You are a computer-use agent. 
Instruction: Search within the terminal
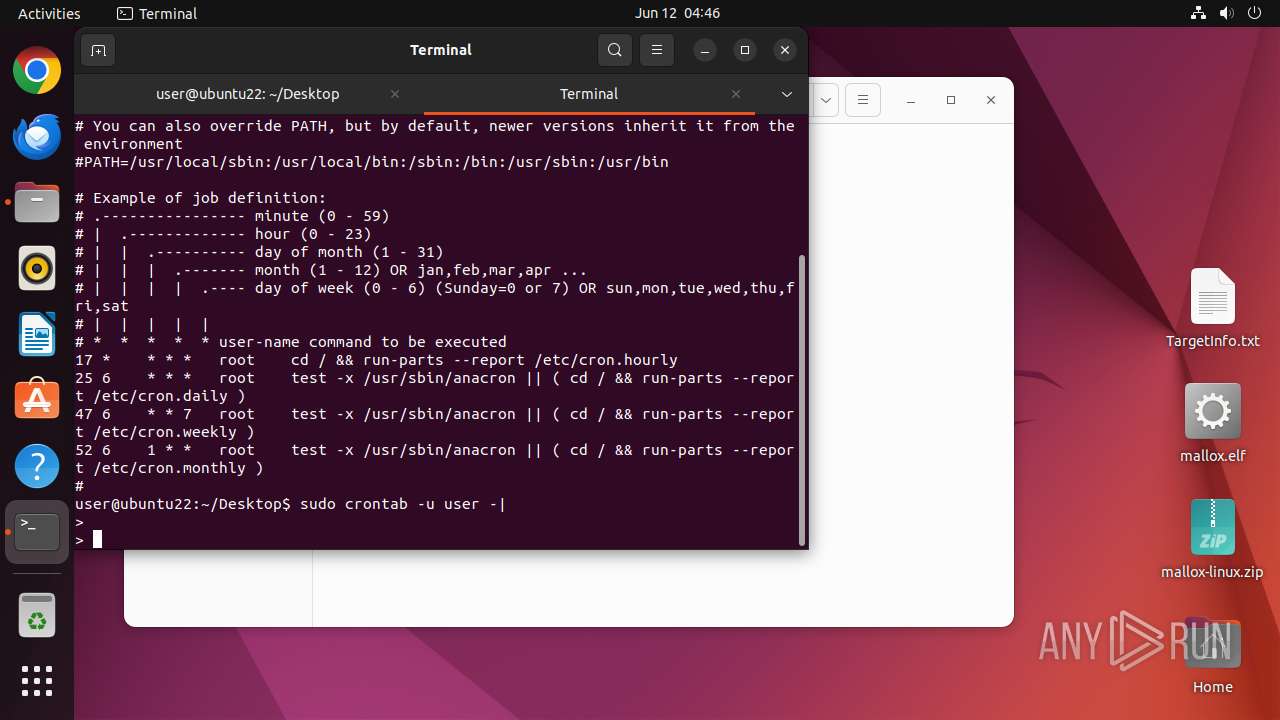tap(615, 50)
